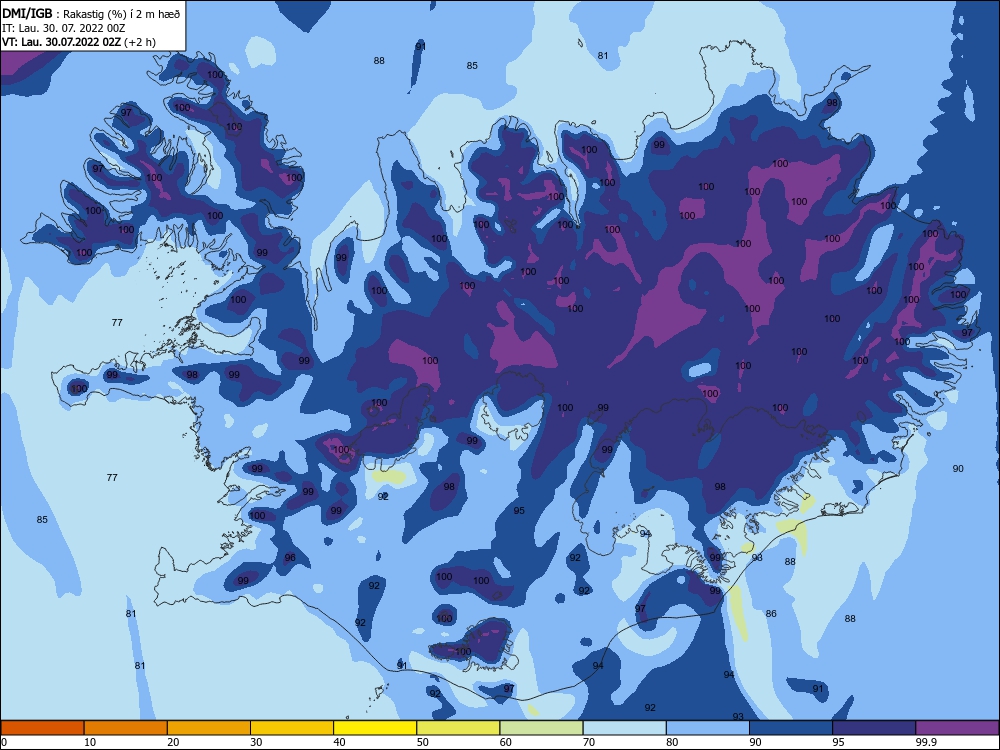The image size is (1000, 750).
Task: Select the map humidity value '96'
Action: coord(290,557)
